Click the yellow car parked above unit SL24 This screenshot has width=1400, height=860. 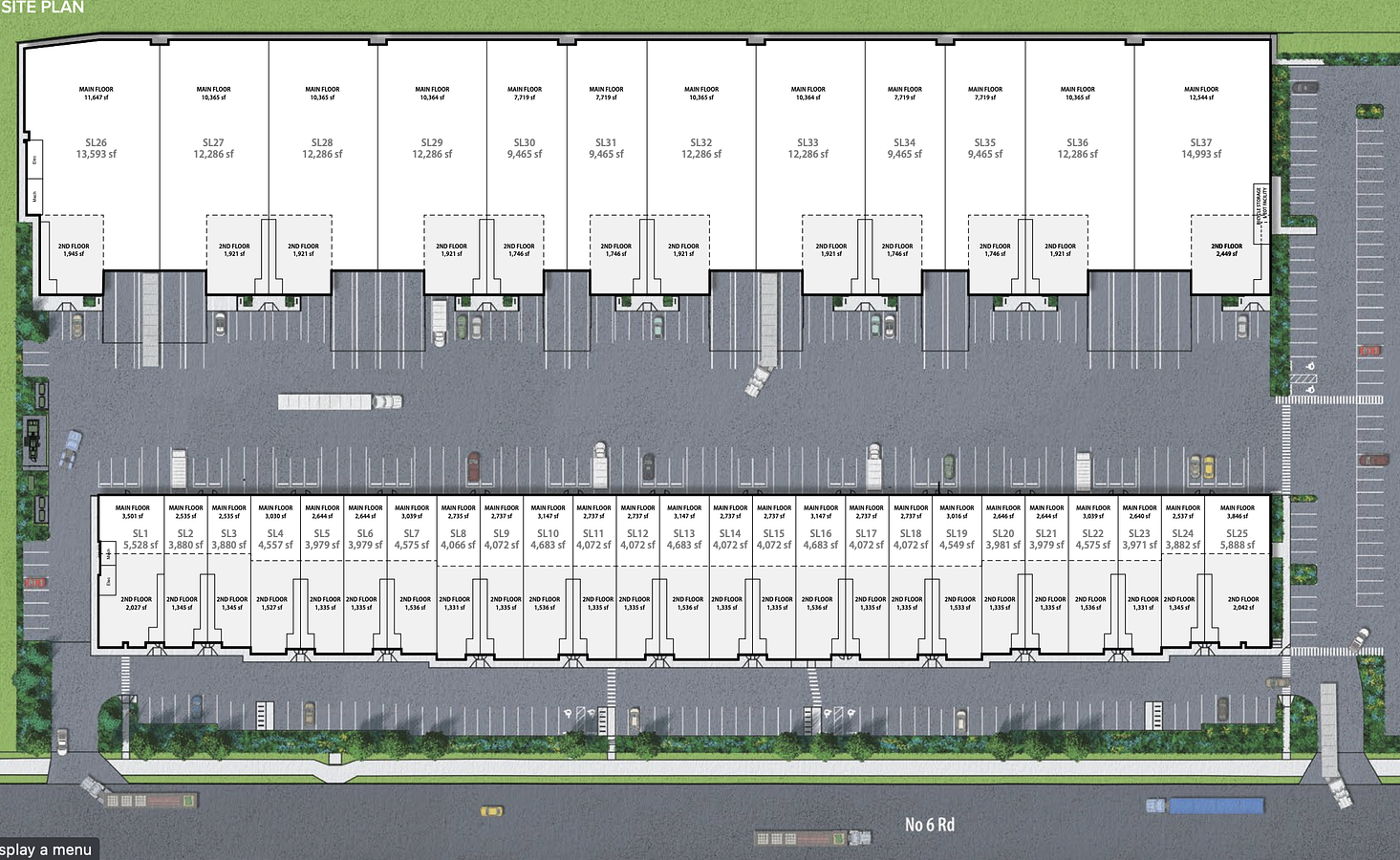coord(1208,467)
